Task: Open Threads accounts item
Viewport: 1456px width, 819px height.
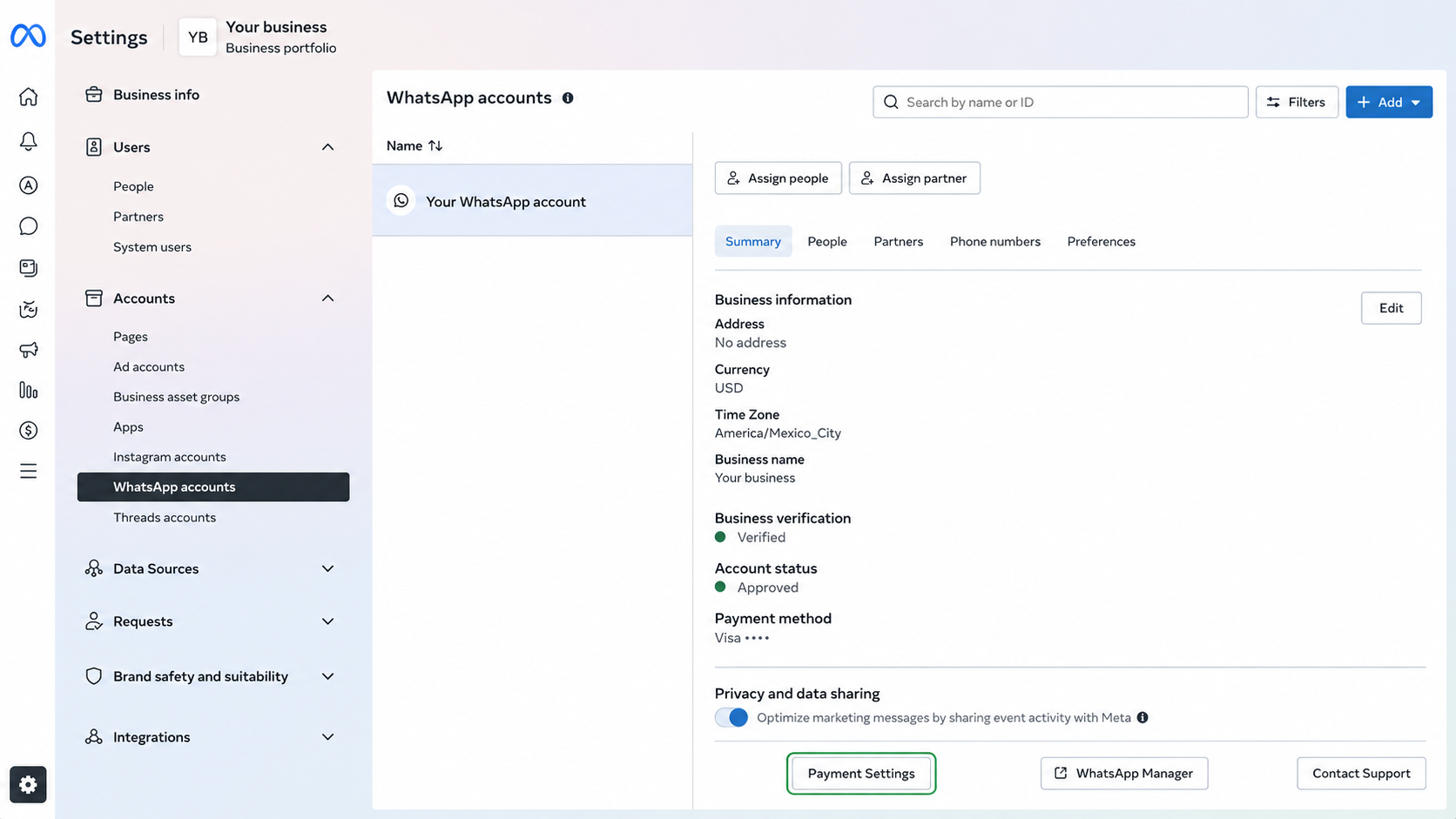Action: pos(165,518)
